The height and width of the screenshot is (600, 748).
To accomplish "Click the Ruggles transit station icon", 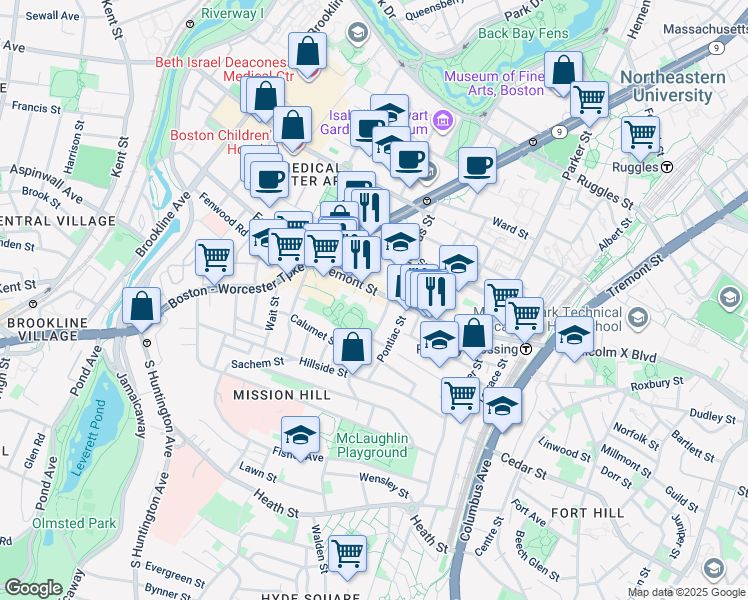I will click(667, 167).
